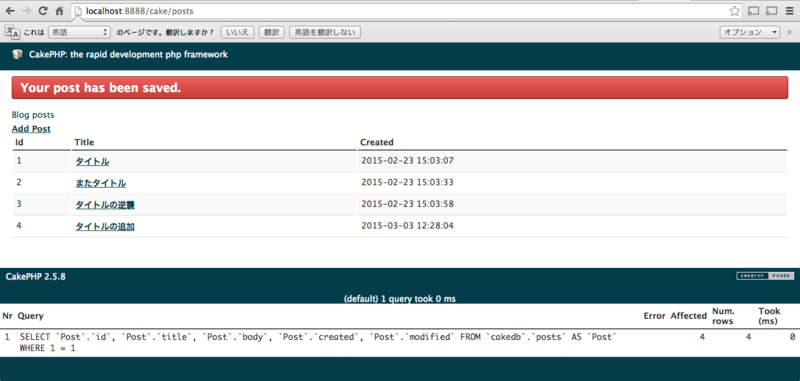Bookmark this page with the star
Screen dimensions: 800x381
pos(734,11)
